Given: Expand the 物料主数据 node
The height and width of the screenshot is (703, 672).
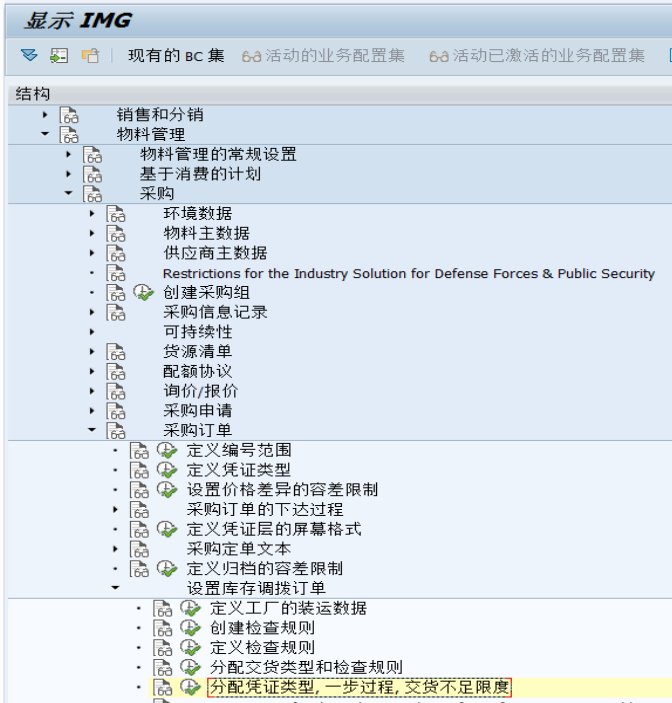Looking at the screenshot, I should pos(92,233).
